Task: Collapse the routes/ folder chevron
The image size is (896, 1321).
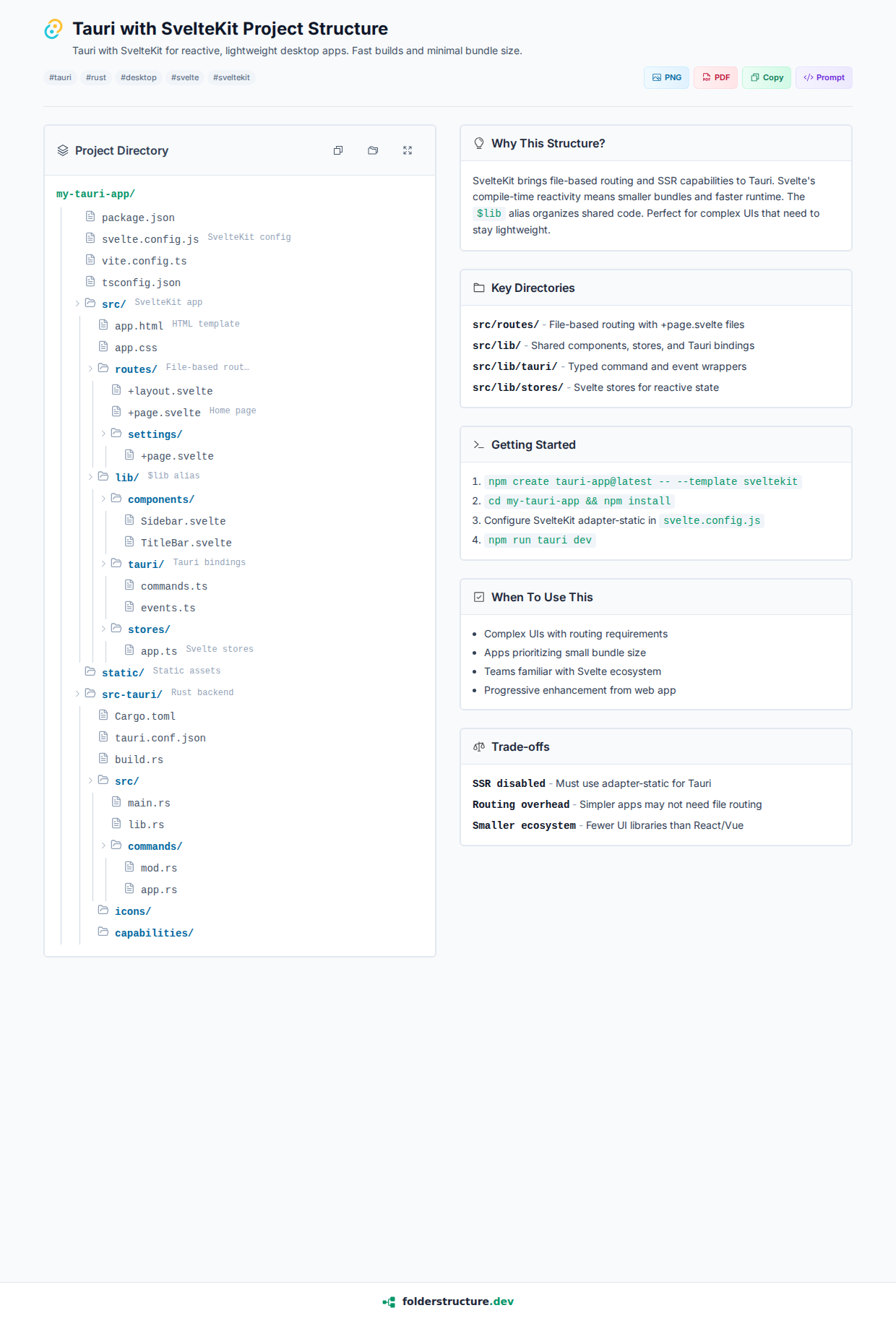Action: click(x=90, y=369)
